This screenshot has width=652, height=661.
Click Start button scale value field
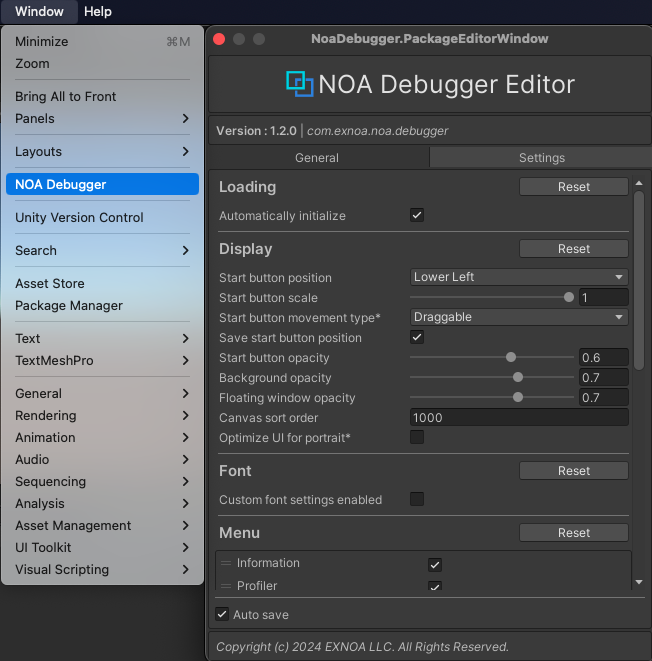click(604, 298)
